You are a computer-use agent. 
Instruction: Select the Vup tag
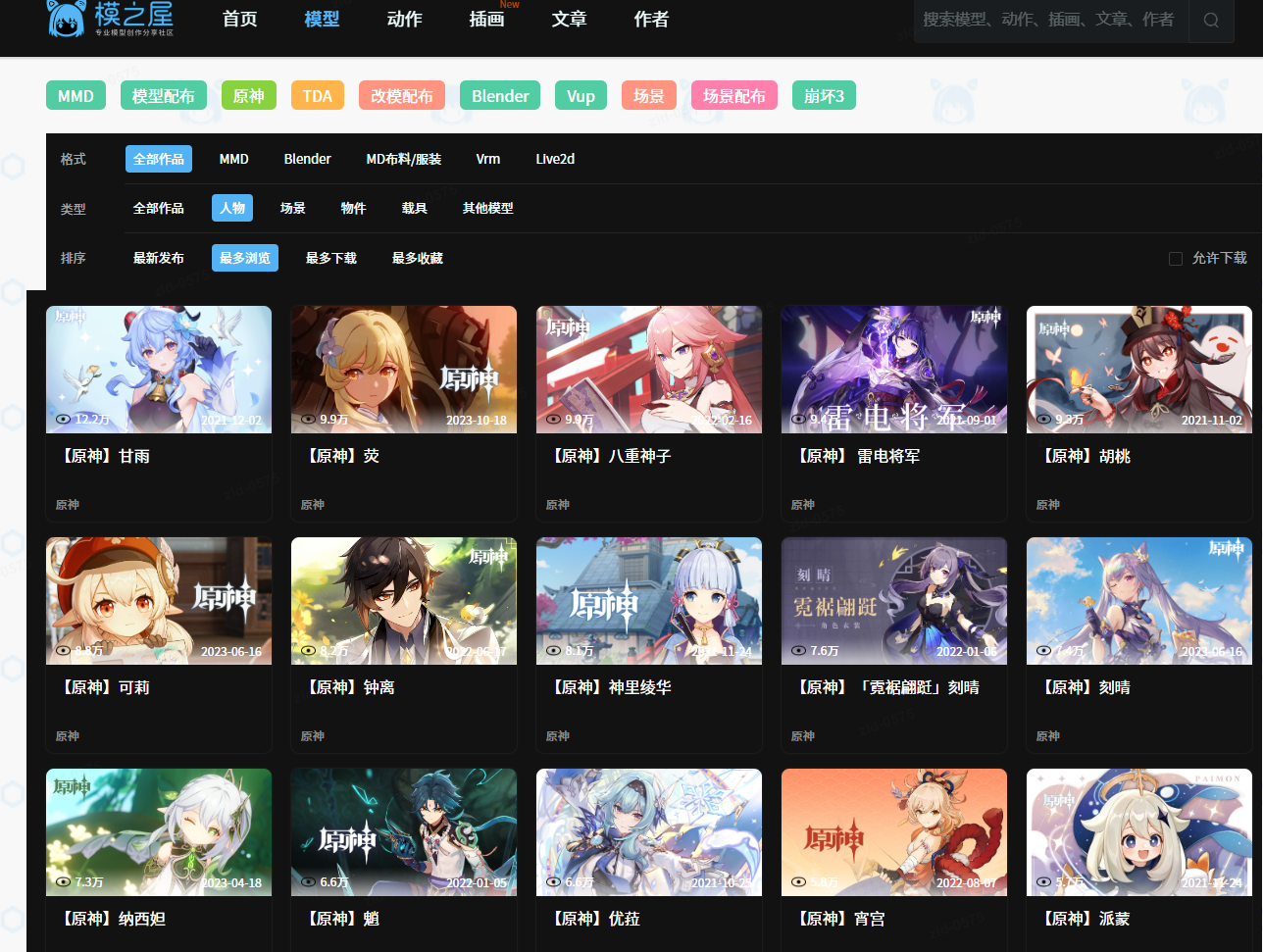(581, 96)
